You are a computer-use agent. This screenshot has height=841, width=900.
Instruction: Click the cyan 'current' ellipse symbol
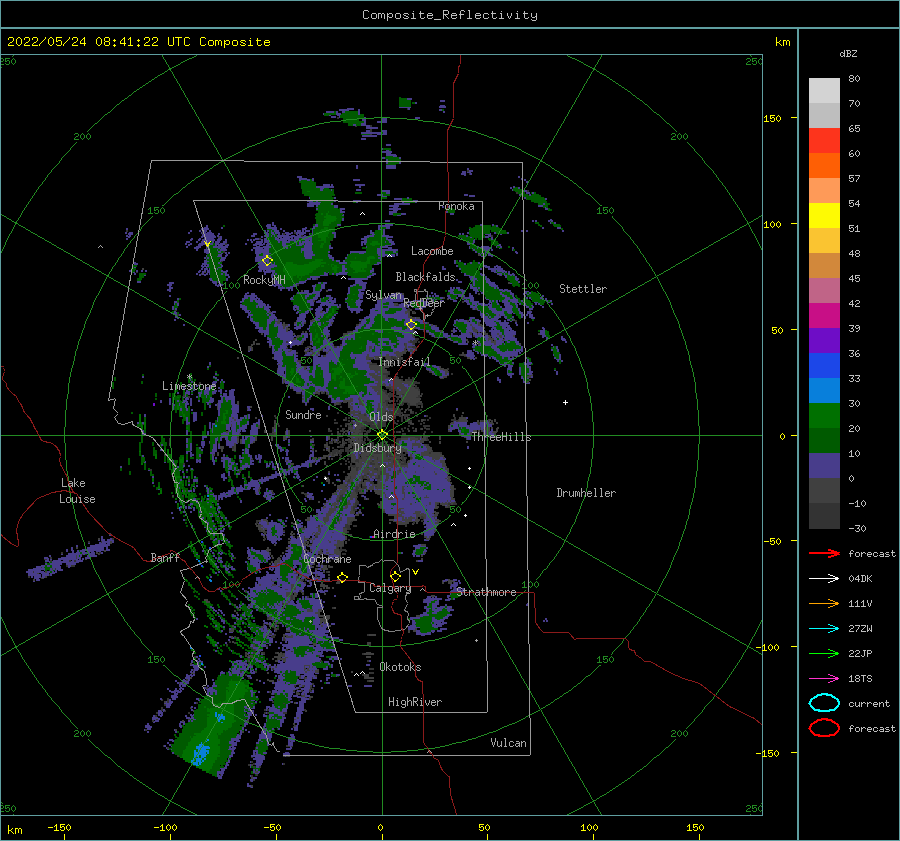(x=824, y=703)
